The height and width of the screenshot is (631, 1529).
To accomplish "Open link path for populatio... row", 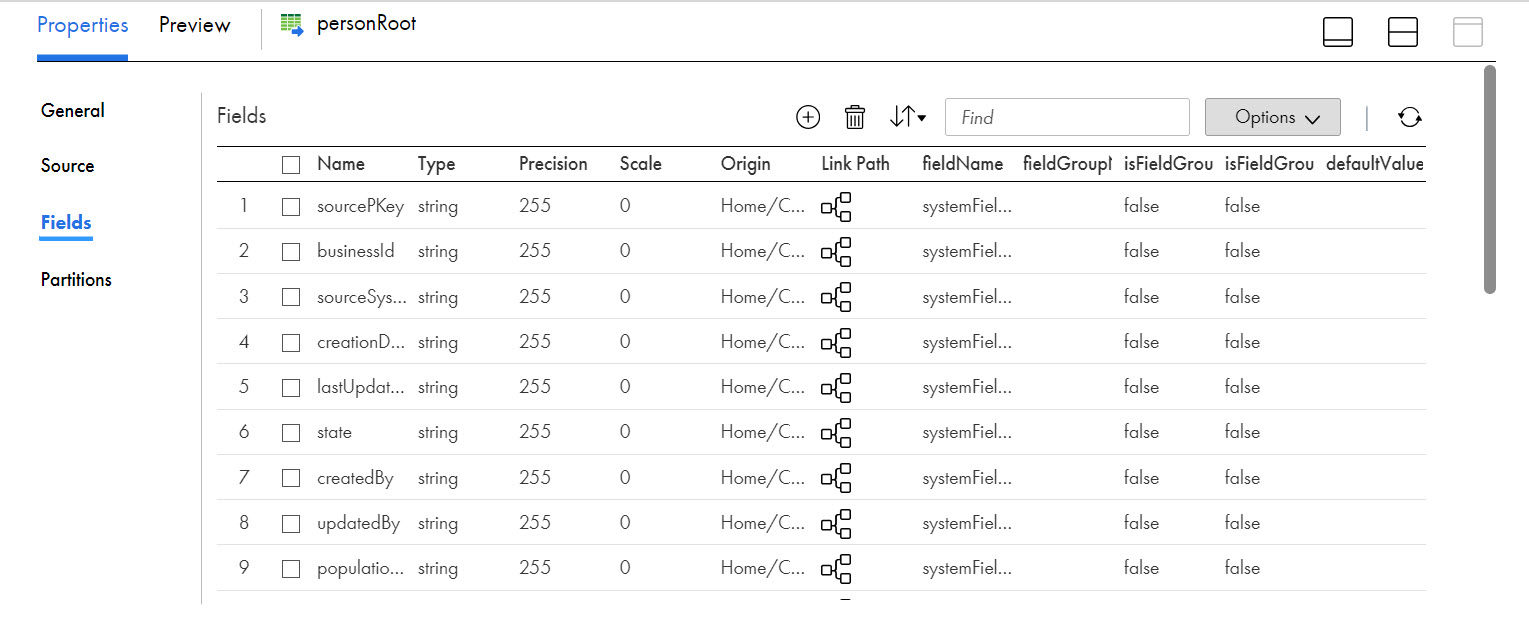I will tap(836, 568).
